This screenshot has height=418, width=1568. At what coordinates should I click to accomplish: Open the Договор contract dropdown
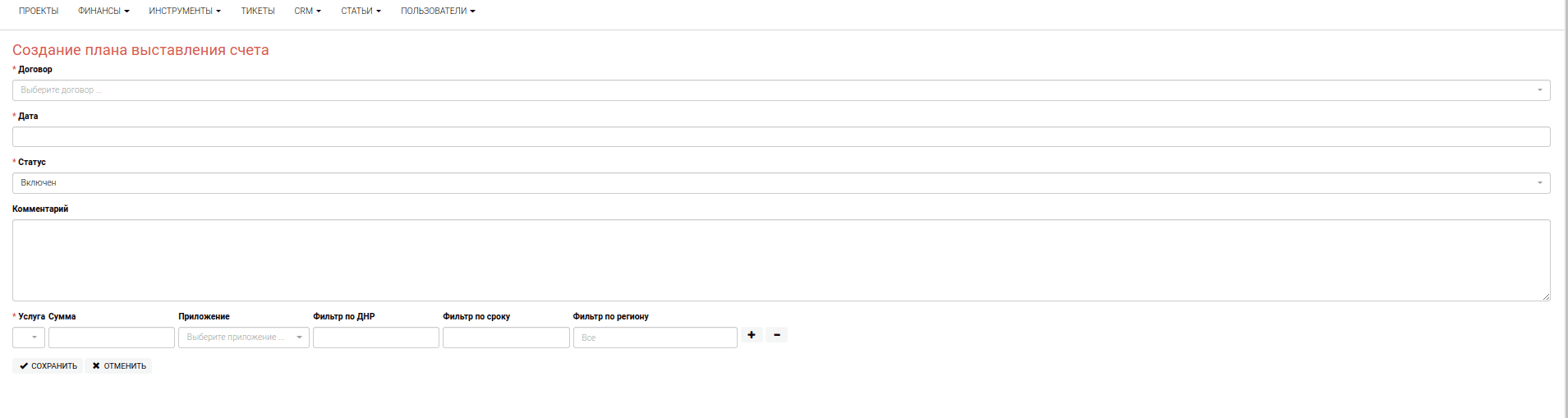click(x=780, y=90)
